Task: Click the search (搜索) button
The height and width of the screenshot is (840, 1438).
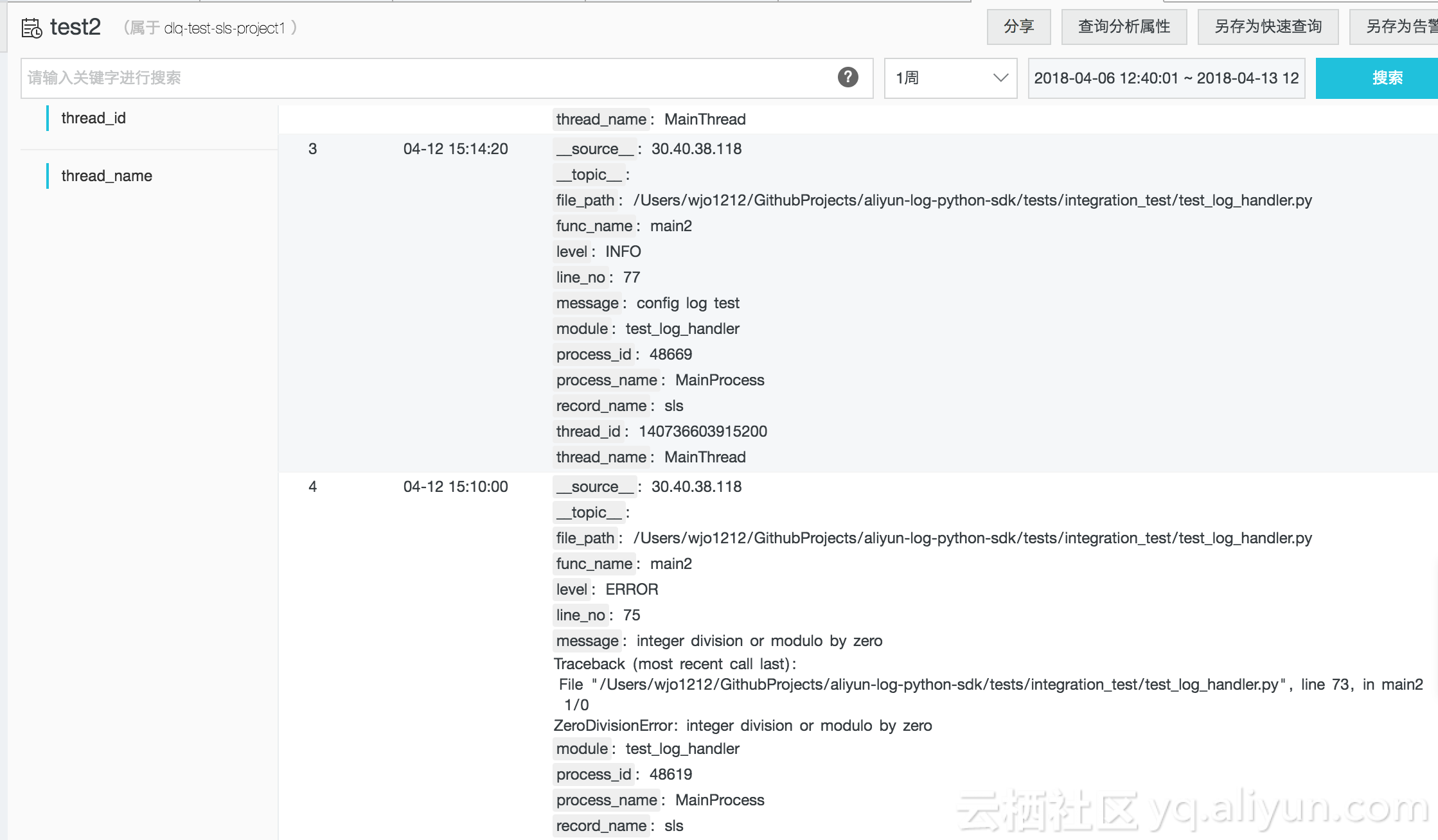Action: coord(1385,77)
